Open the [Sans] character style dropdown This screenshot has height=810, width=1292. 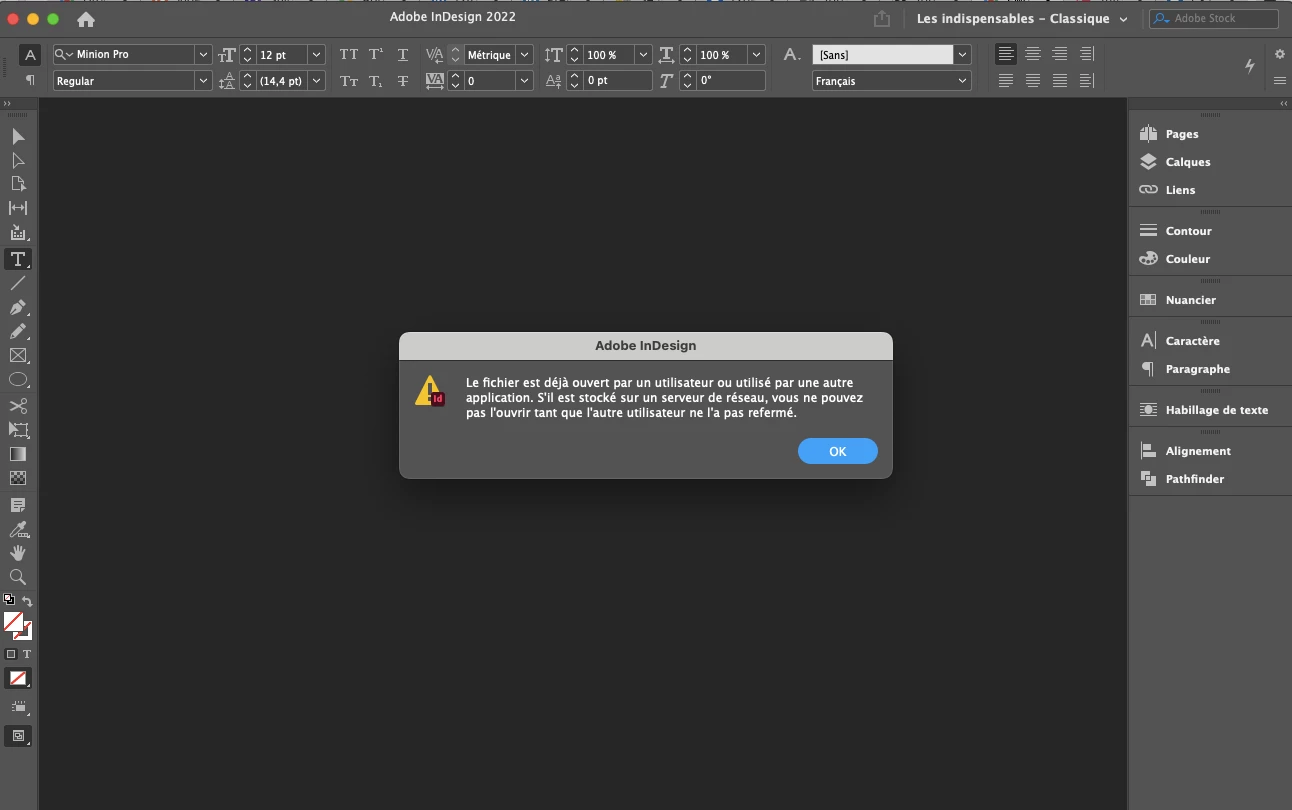(963, 55)
